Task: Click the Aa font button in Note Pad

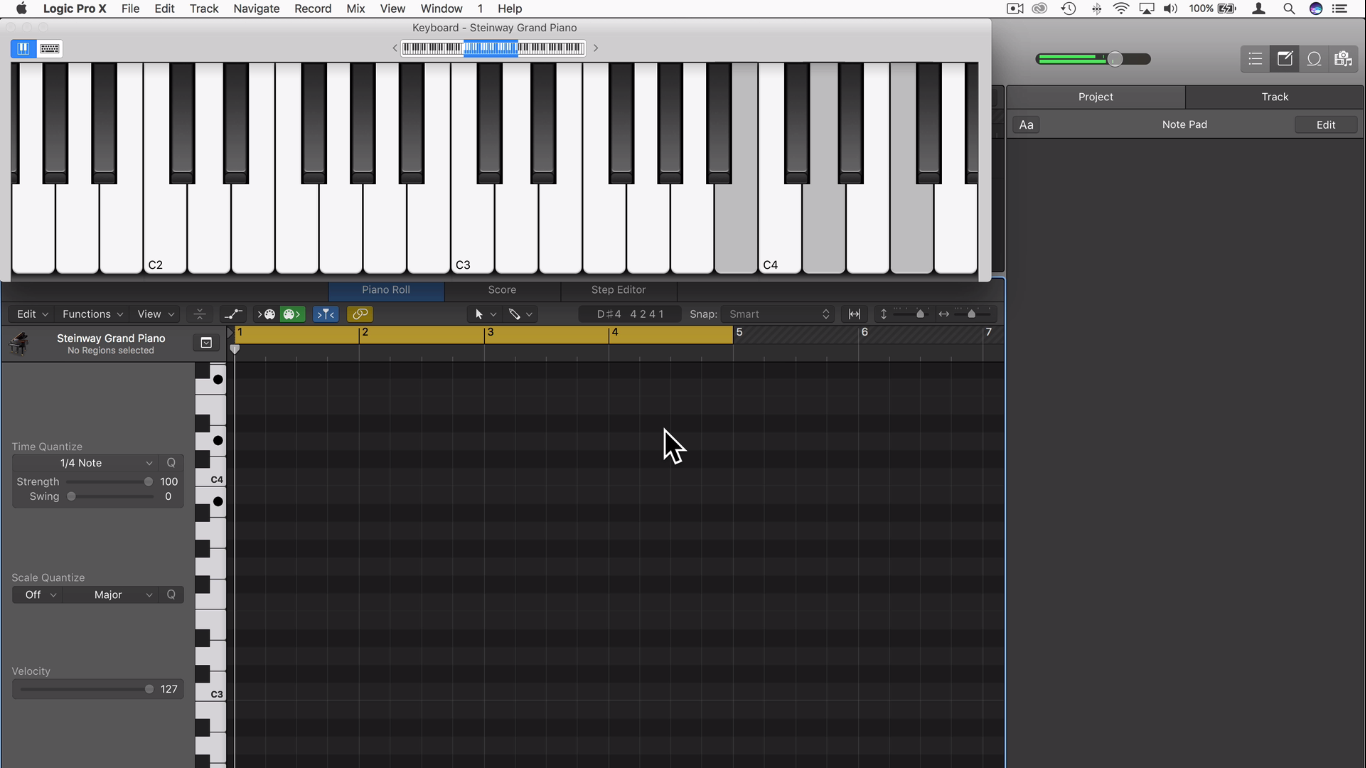Action: click(1026, 125)
